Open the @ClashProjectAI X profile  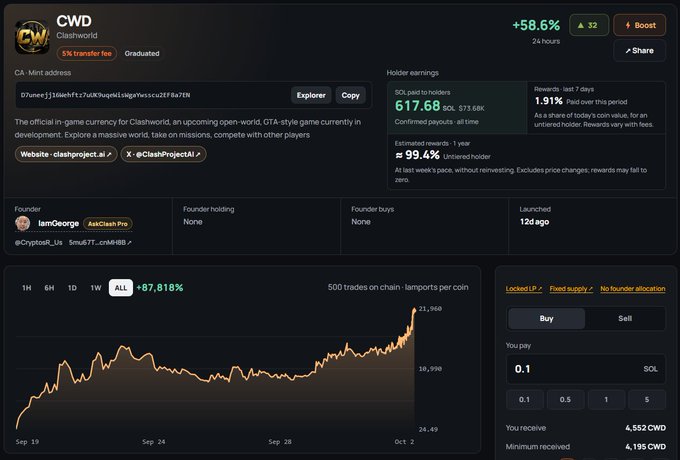163,154
